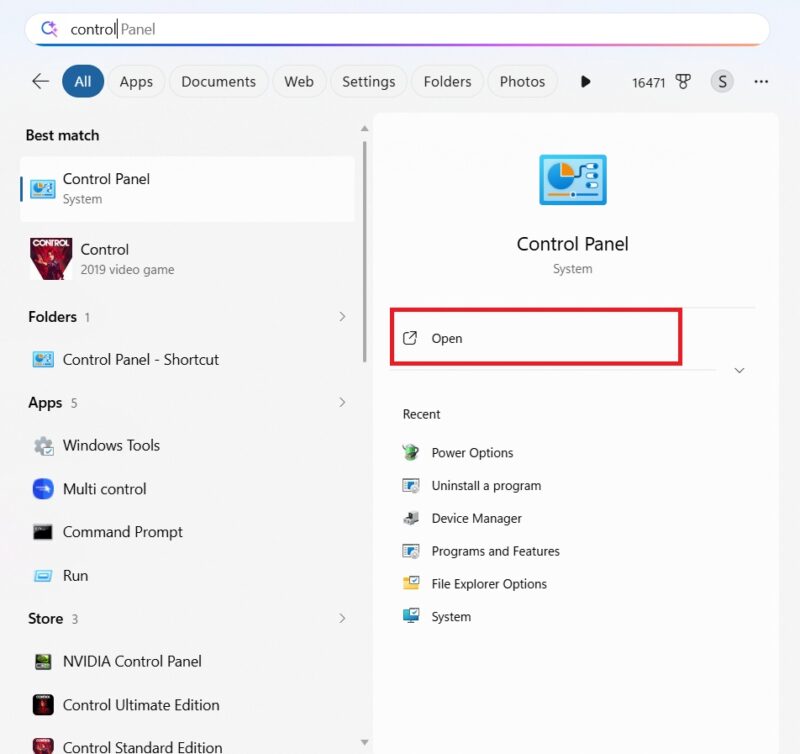Open File Explorer Options from Recent
The height and width of the screenshot is (754, 800).
(489, 584)
